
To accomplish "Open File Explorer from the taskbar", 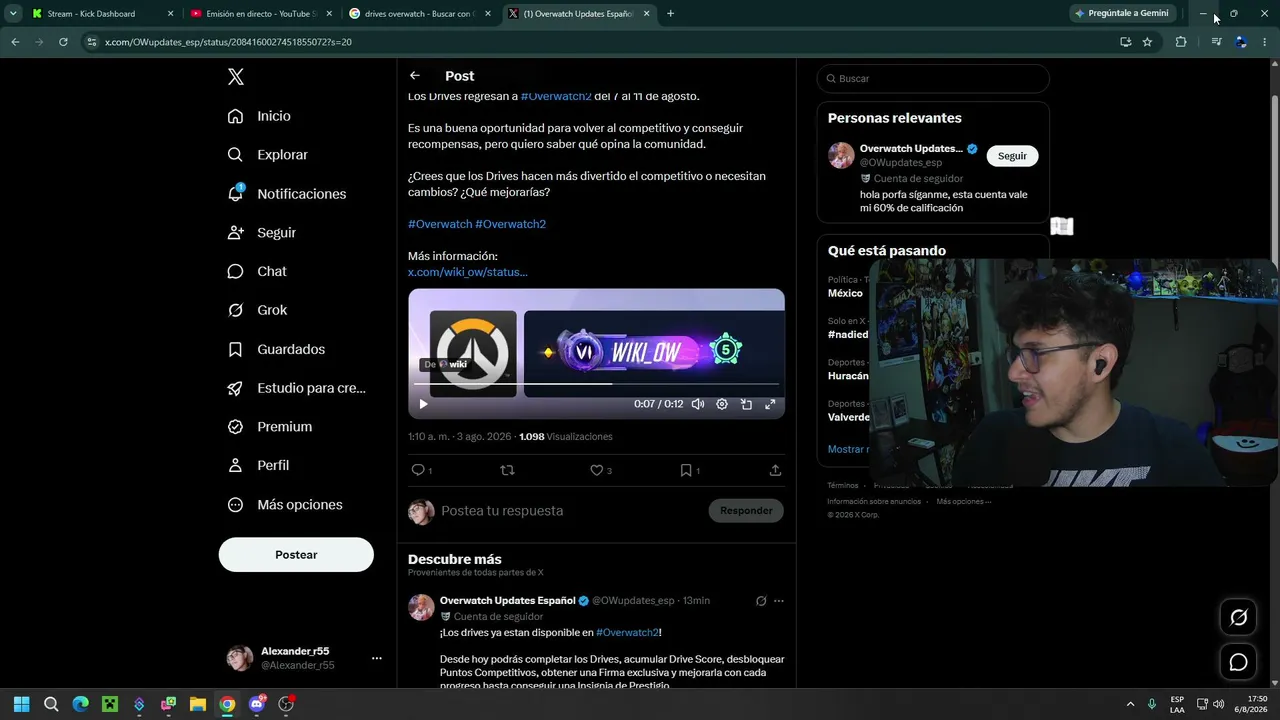I will point(198,704).
